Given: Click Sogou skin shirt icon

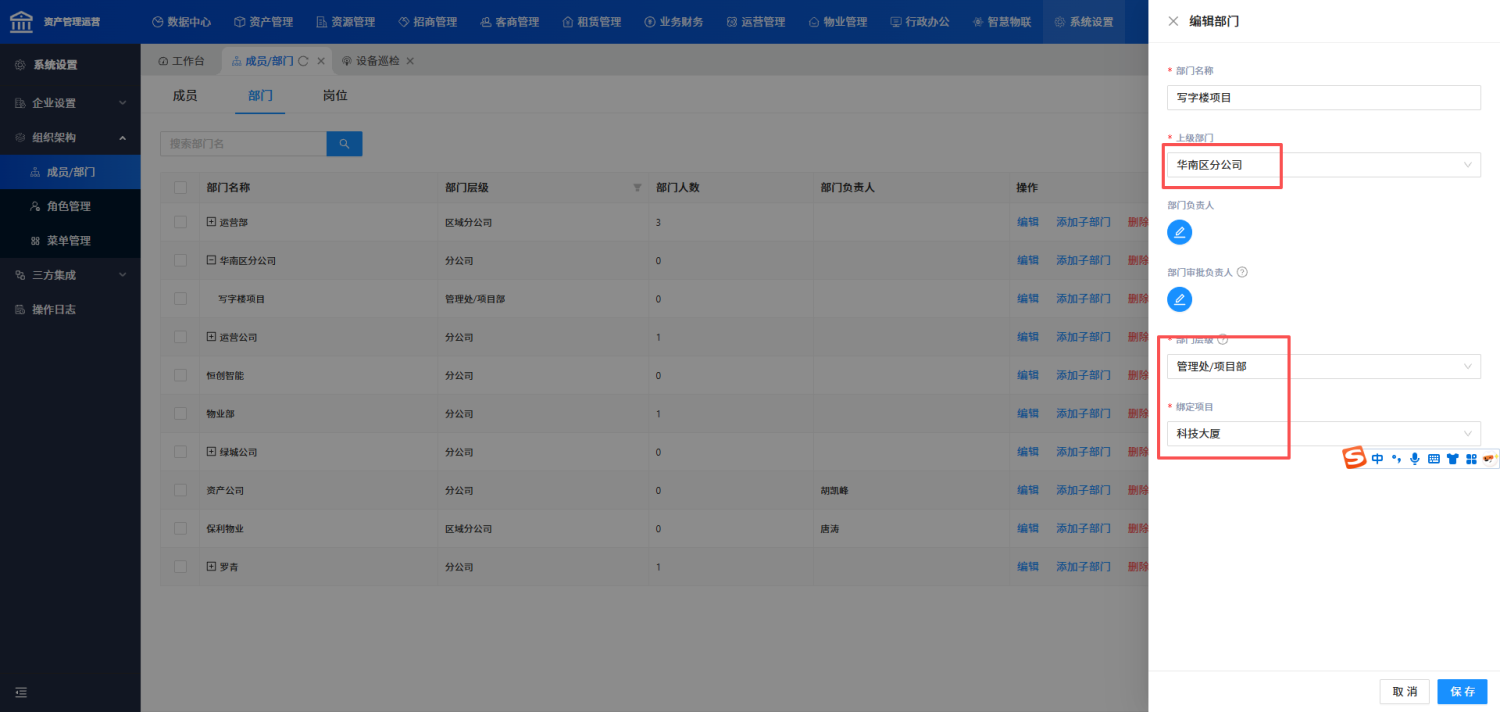Looking at the screenshot, I should pyautogui.click(x=1452, y=459).
